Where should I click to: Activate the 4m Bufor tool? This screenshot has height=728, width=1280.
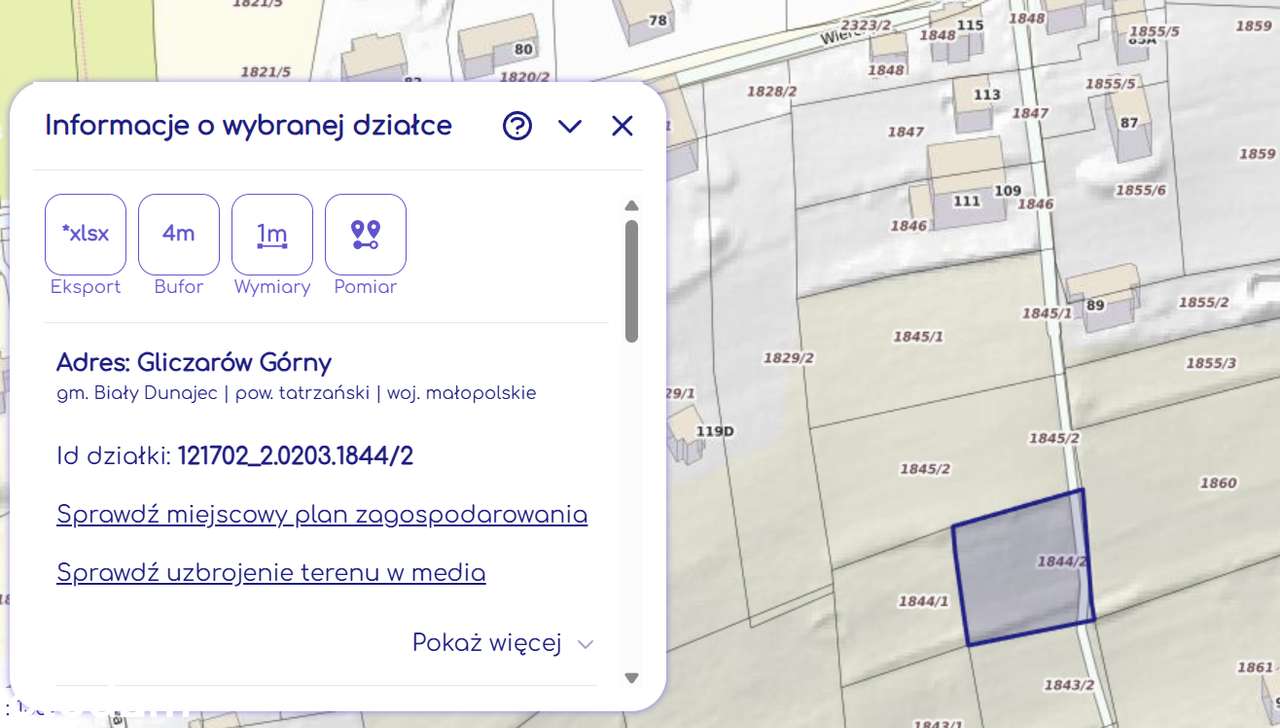(x=178, y=234)
